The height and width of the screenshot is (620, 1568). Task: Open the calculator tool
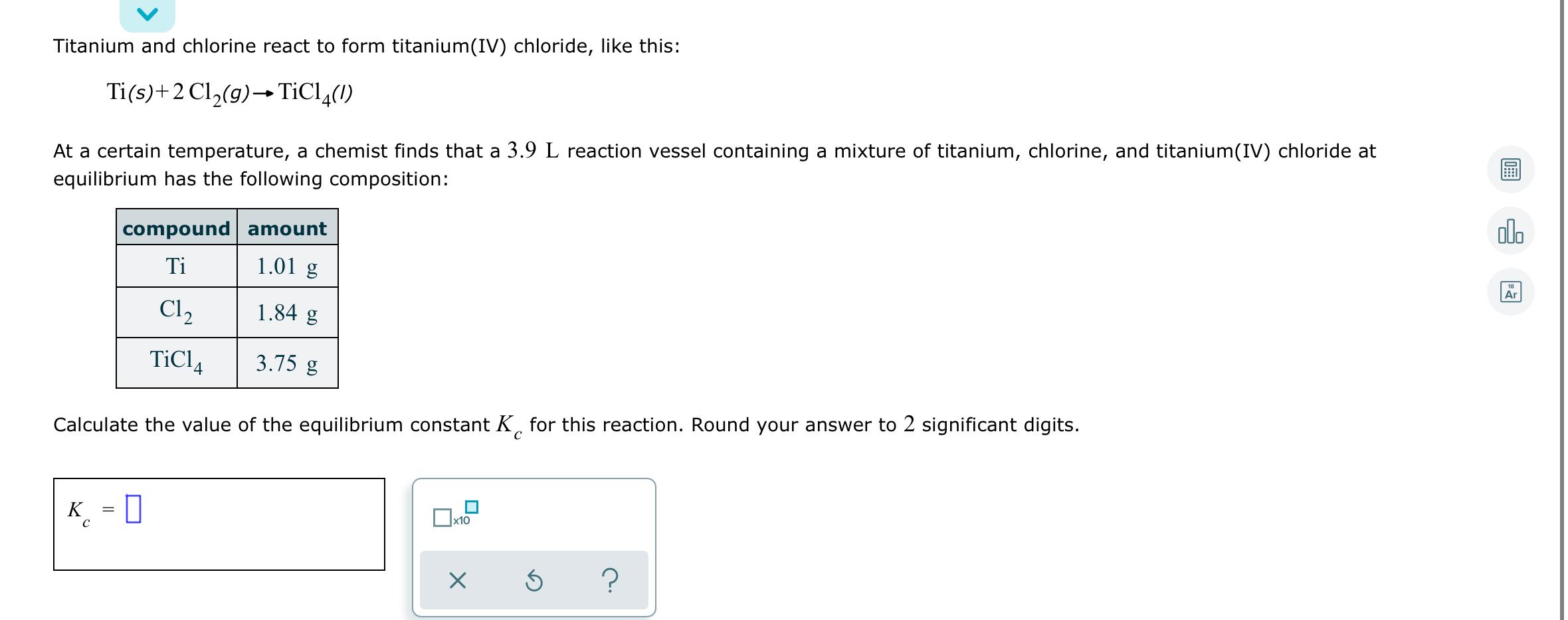tap(1511, 170)
